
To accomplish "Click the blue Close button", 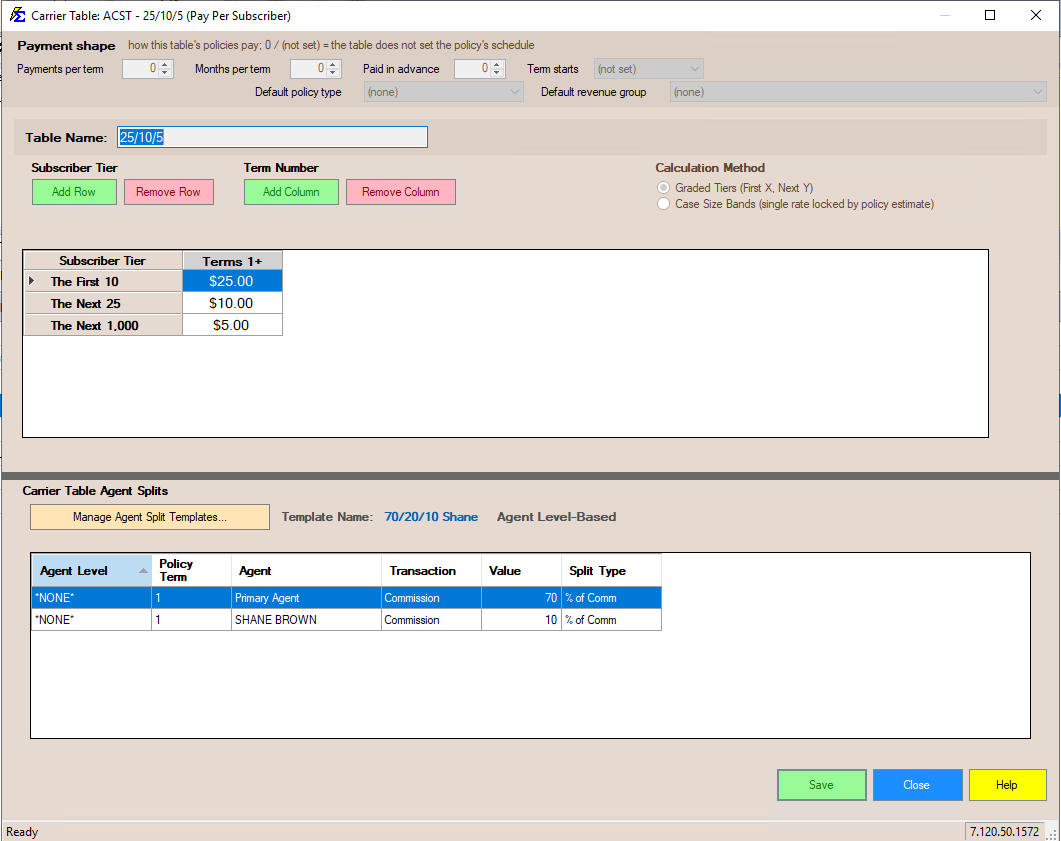I will pos(917,785).
